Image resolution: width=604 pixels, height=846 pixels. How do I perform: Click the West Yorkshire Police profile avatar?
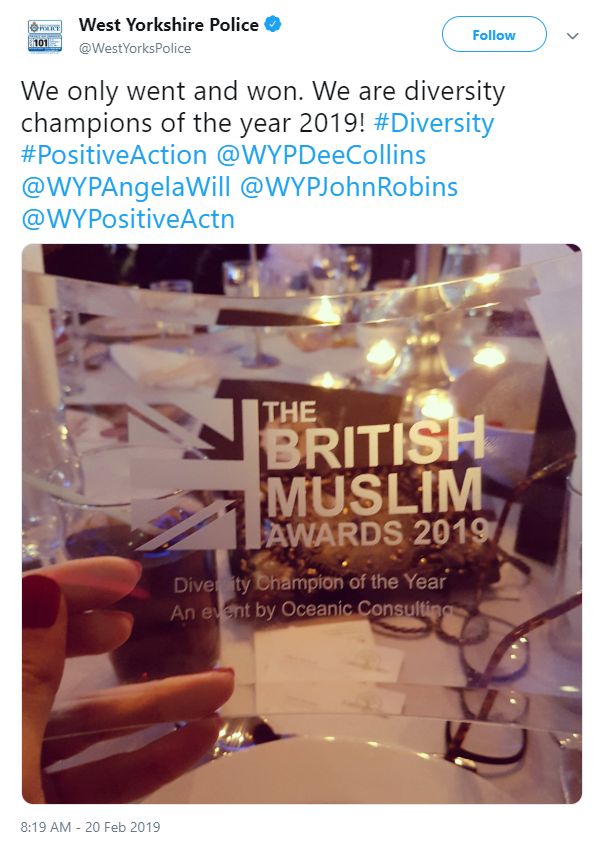click(x=45, y=36)
